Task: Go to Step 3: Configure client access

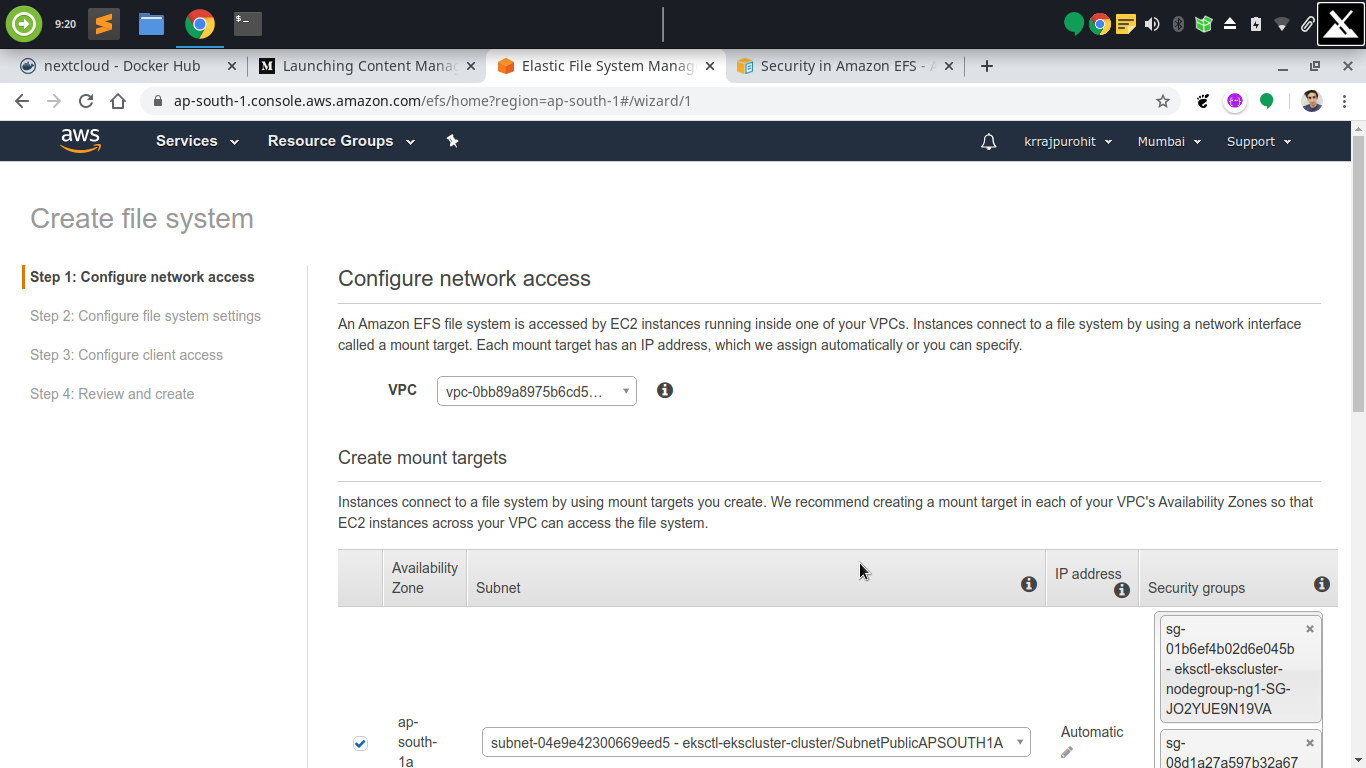Action: pyautogui.click(x=126, y=355)
